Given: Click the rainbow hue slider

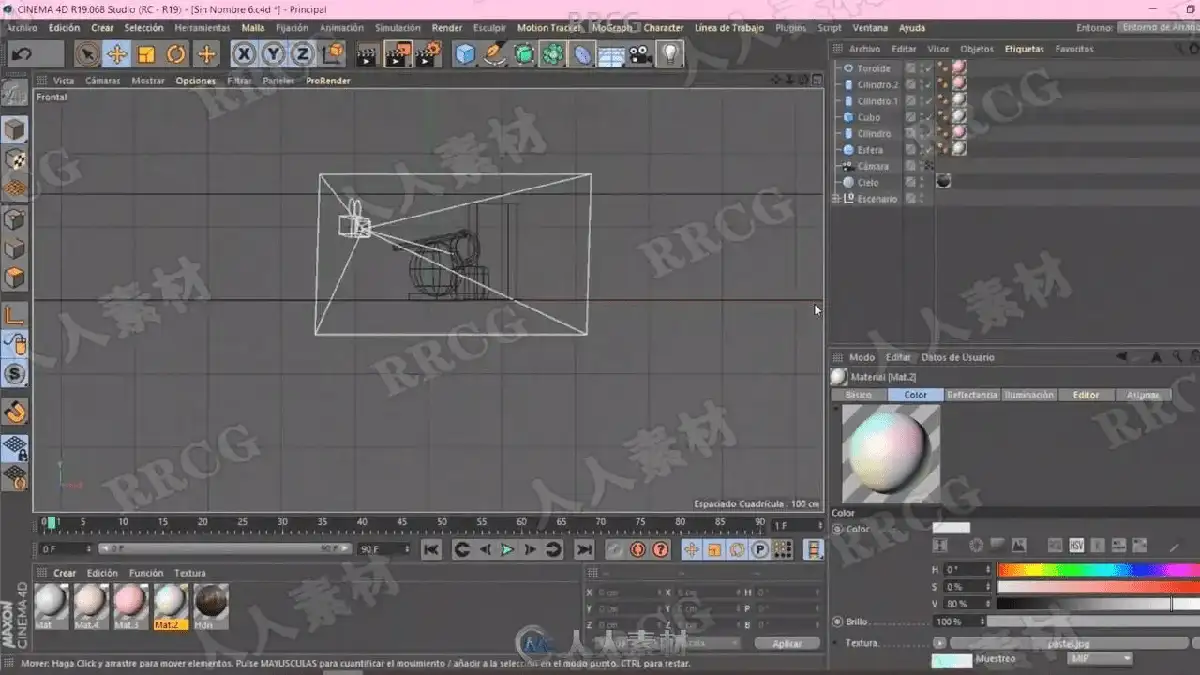Looking at the screenshot, I should (x=1098, y=570).
